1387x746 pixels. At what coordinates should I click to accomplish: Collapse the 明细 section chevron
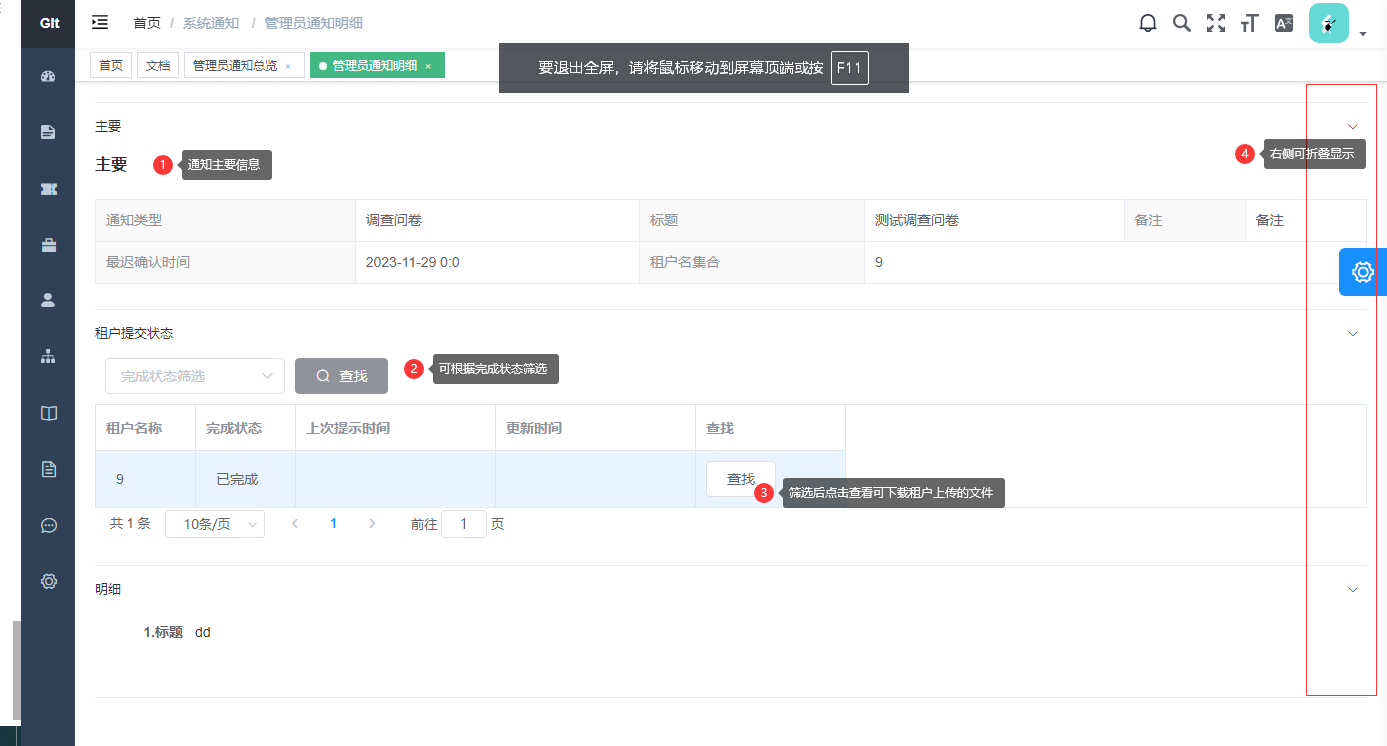point(1352,589)
